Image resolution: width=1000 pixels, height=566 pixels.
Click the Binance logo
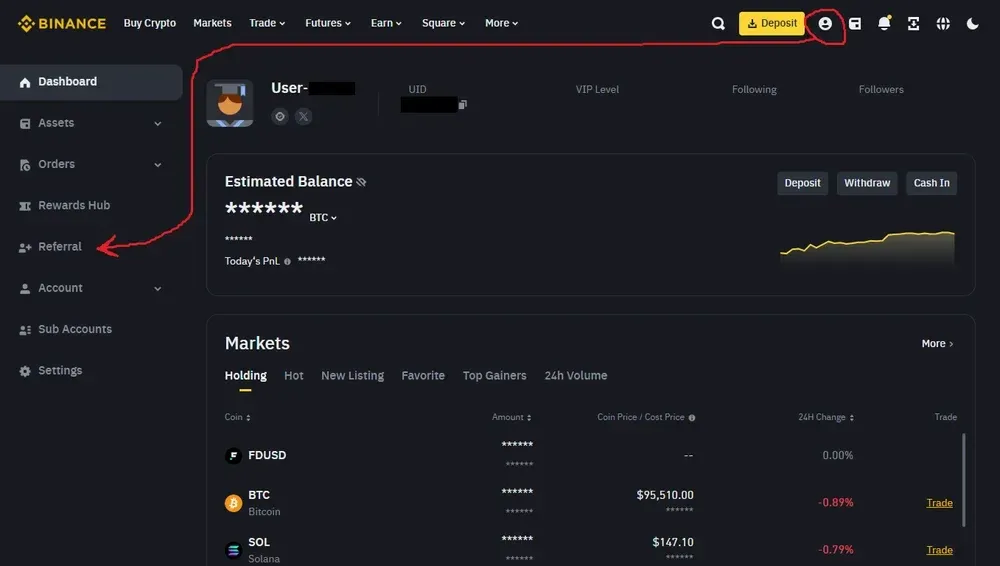click(x=62, y=24)
